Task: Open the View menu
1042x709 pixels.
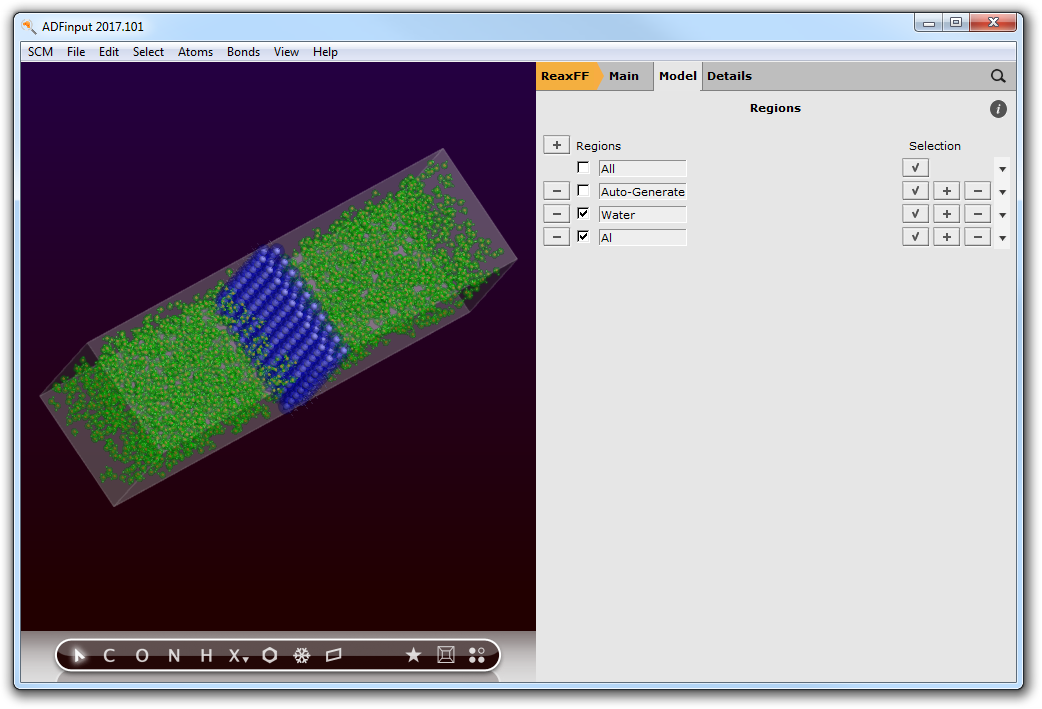Action: pos(286,52)
